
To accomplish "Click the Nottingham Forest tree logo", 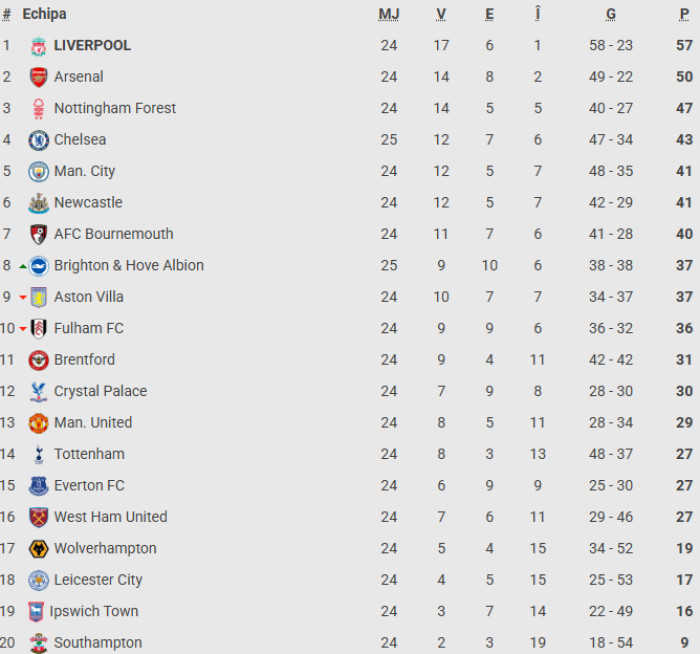I will 38,108.
